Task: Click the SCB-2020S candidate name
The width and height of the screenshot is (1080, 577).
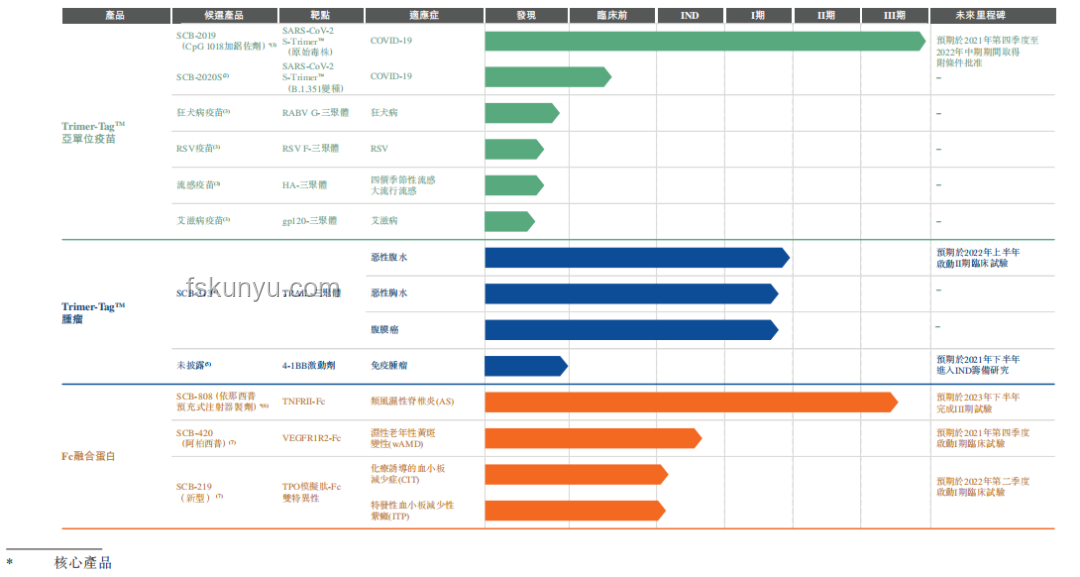Action: pos(202,77)
